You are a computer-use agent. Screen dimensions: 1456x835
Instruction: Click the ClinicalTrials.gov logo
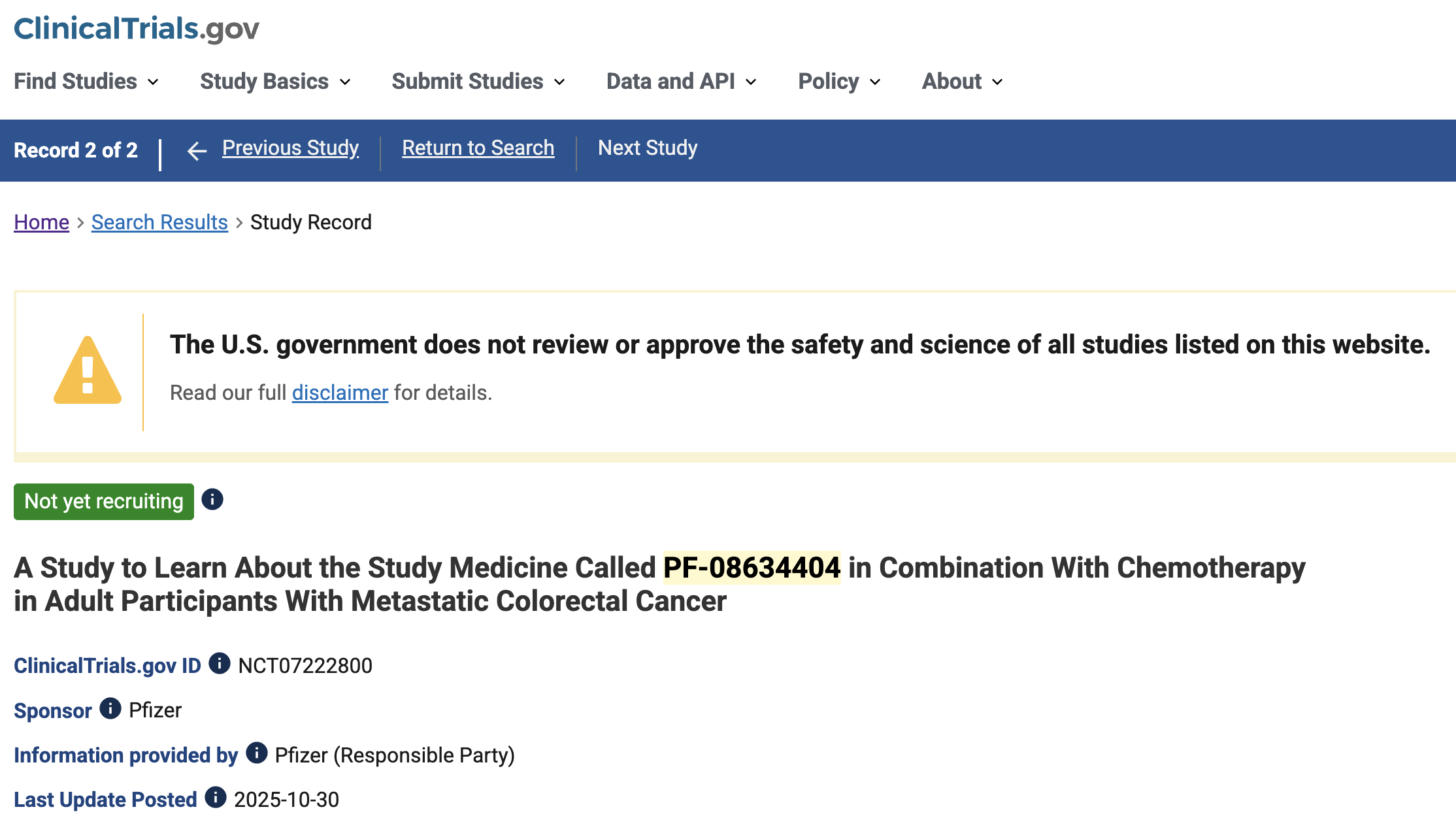[136, 29]
